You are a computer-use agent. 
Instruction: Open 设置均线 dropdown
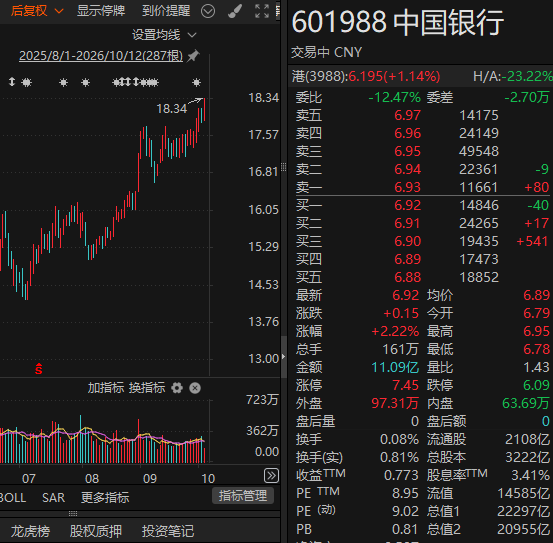(164, 35)
